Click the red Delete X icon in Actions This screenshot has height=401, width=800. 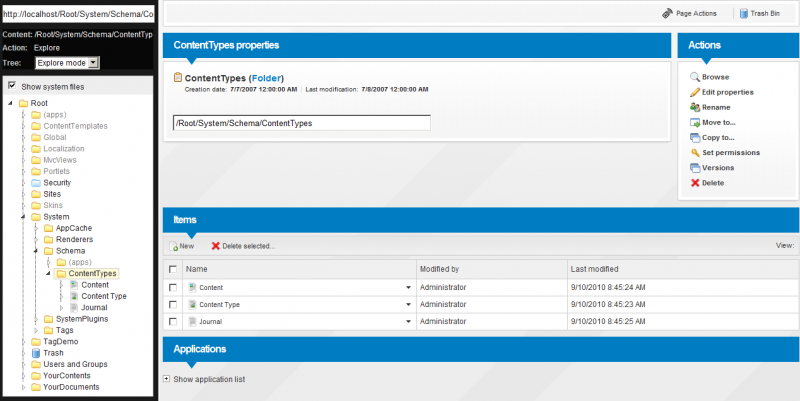pyautogui.click(x=695, y=183)
